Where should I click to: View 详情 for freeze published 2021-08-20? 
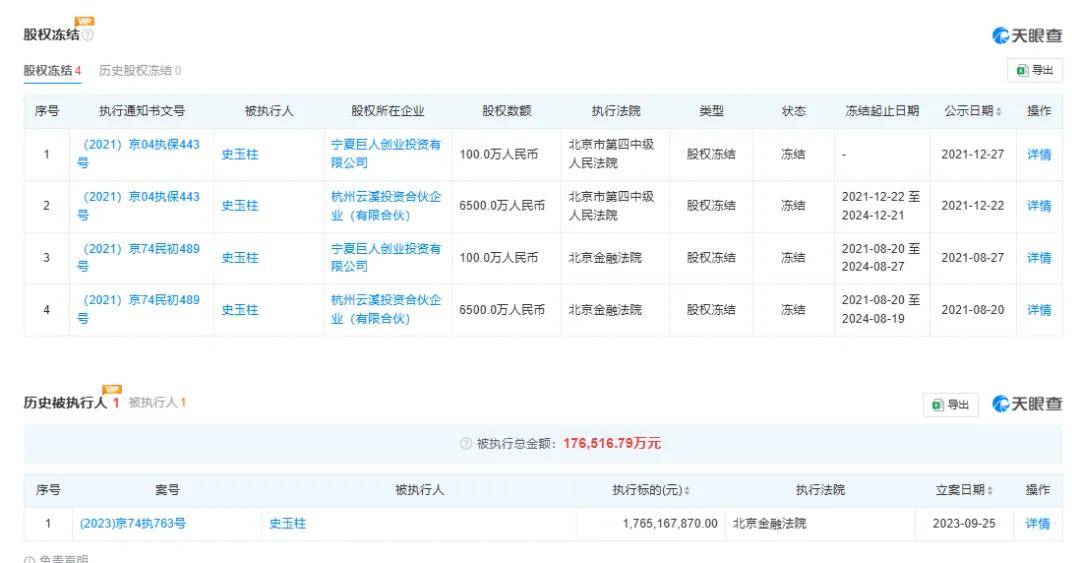[1039, 310]
